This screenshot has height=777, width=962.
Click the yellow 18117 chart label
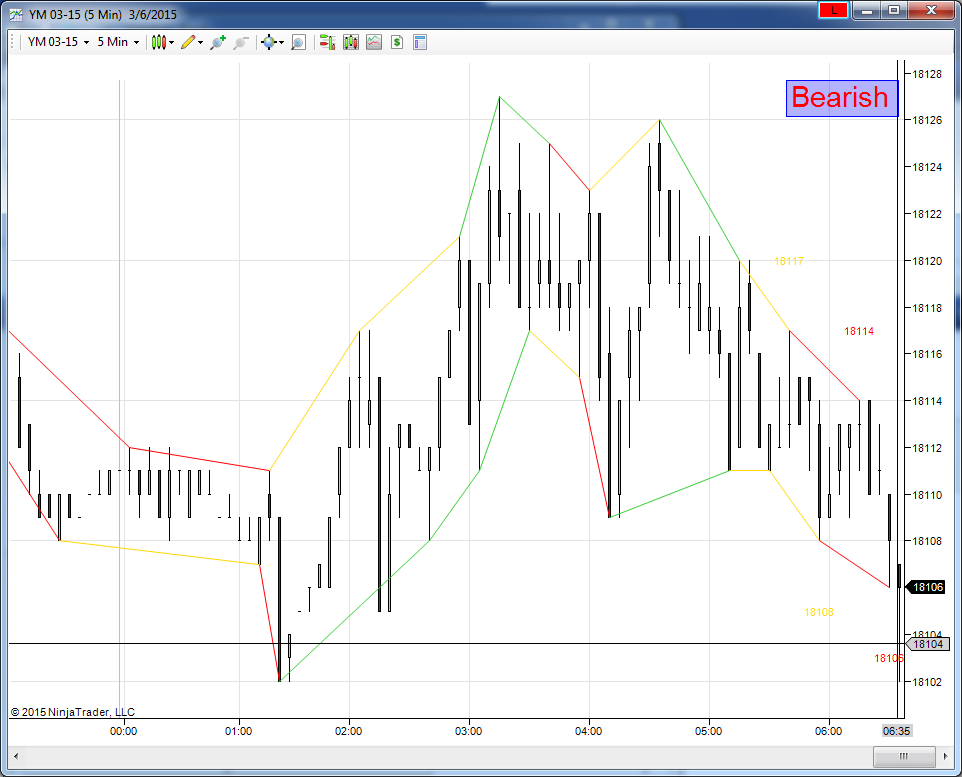pyautogui.click(x=788, y=261)
